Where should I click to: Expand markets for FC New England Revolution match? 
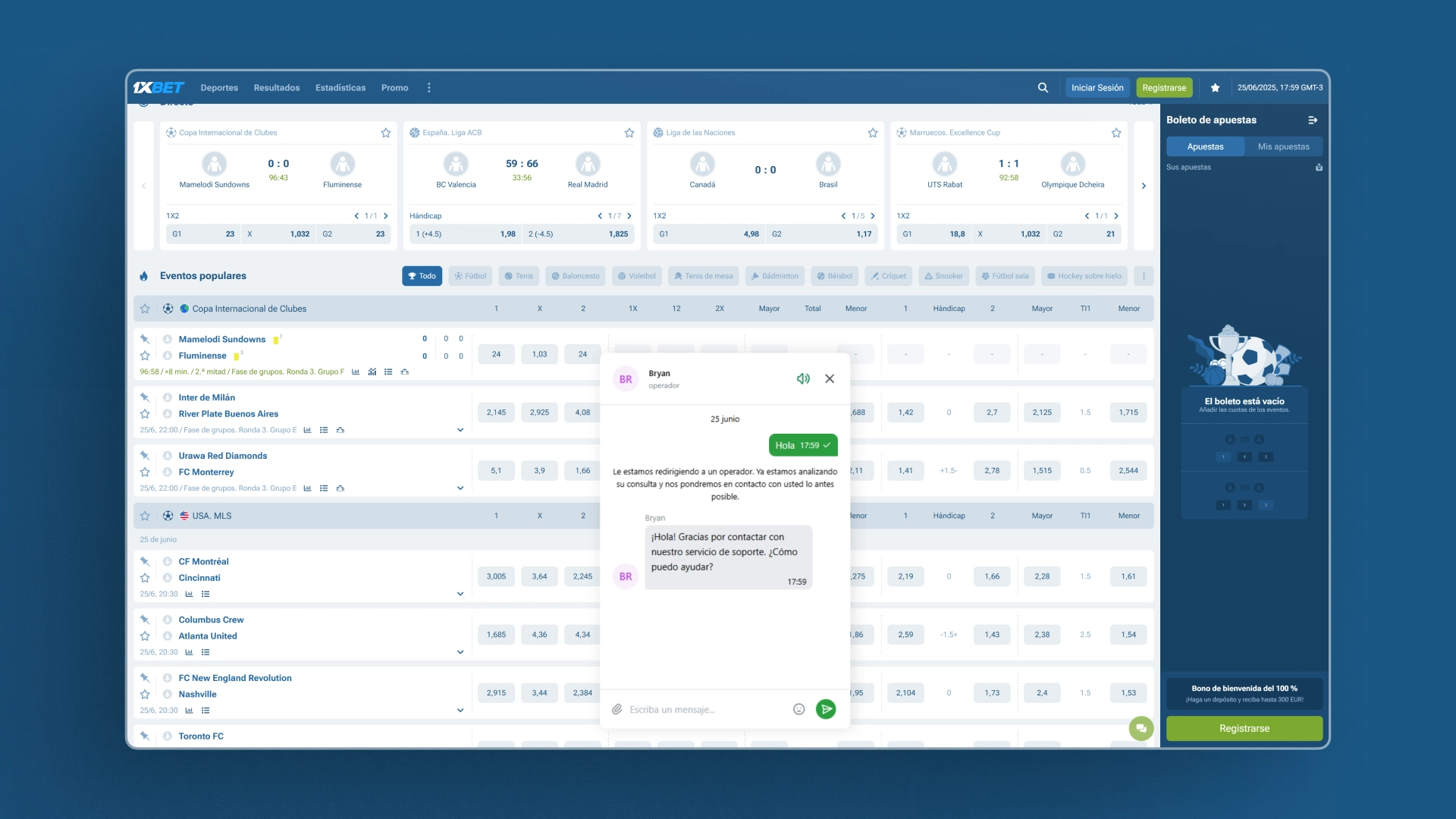(460, 711)
